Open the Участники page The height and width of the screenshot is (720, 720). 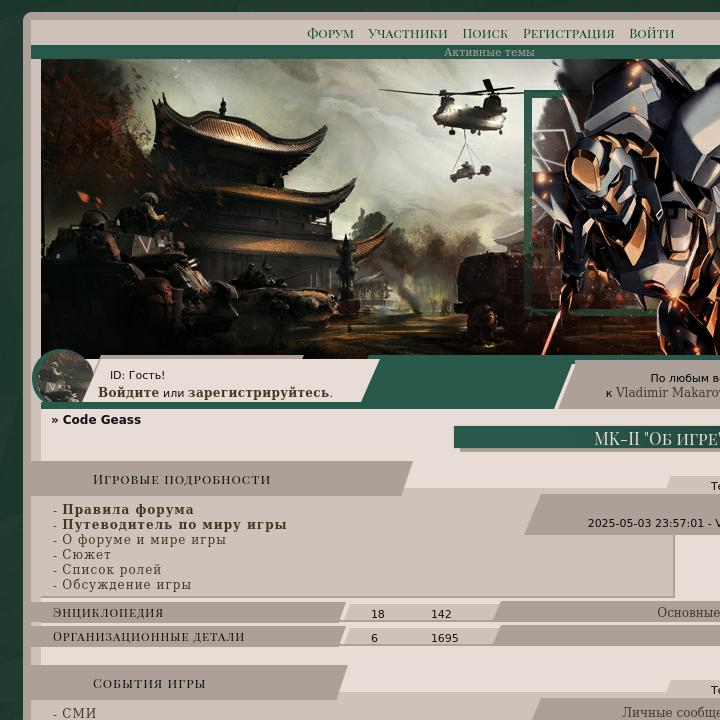[408, 34]
